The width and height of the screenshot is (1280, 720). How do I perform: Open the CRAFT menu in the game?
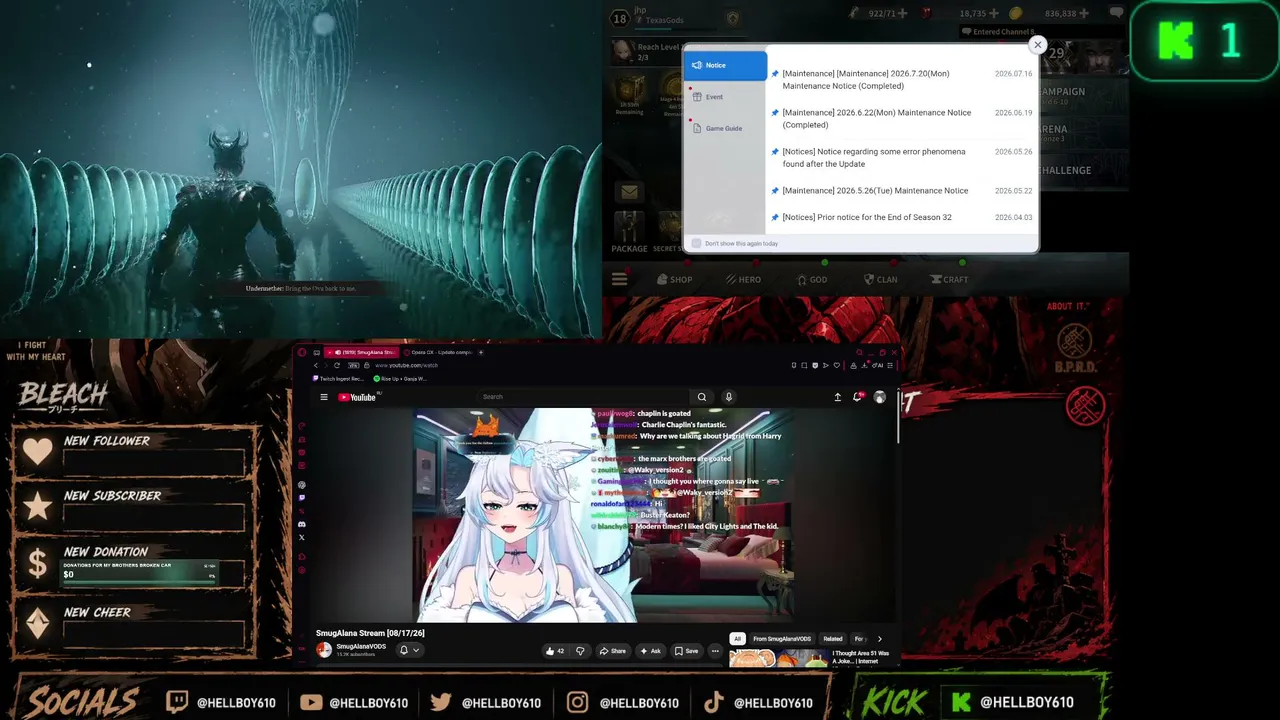coord(949,279)
